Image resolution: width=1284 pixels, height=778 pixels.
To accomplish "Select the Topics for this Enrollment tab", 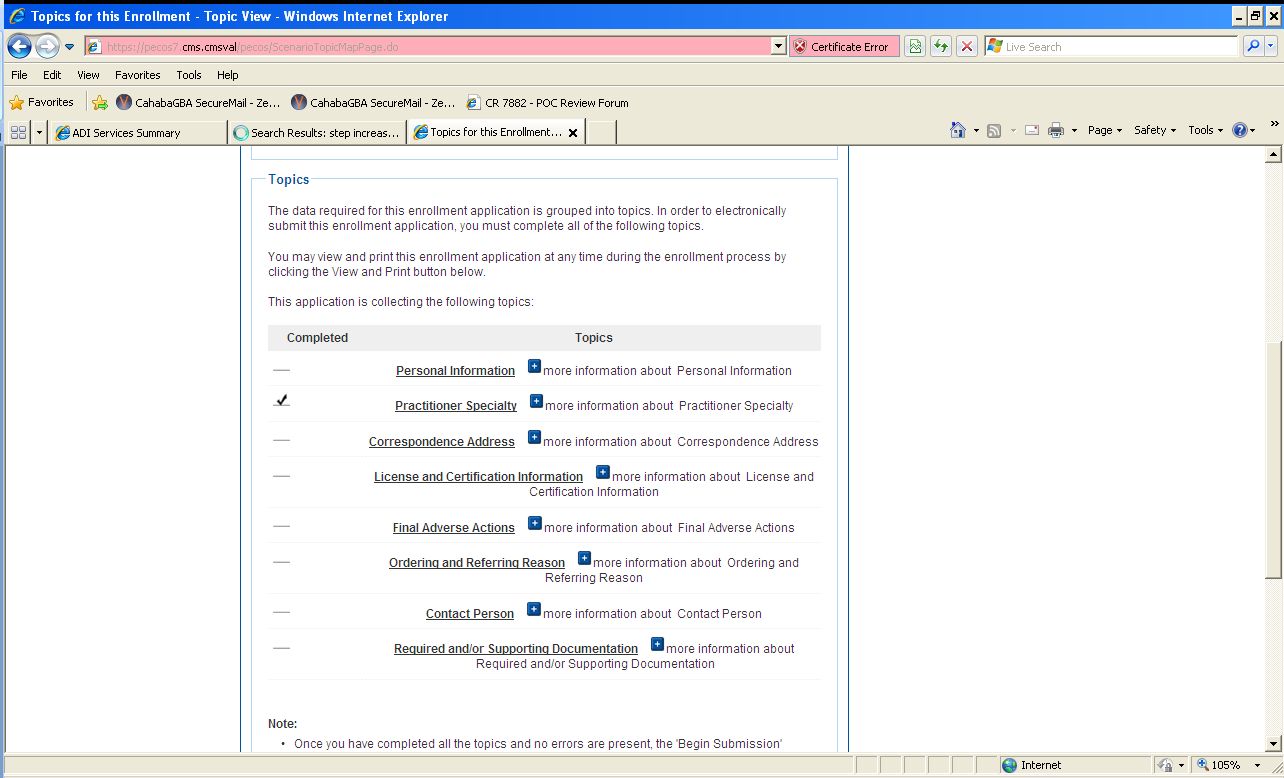I will 489,132.
